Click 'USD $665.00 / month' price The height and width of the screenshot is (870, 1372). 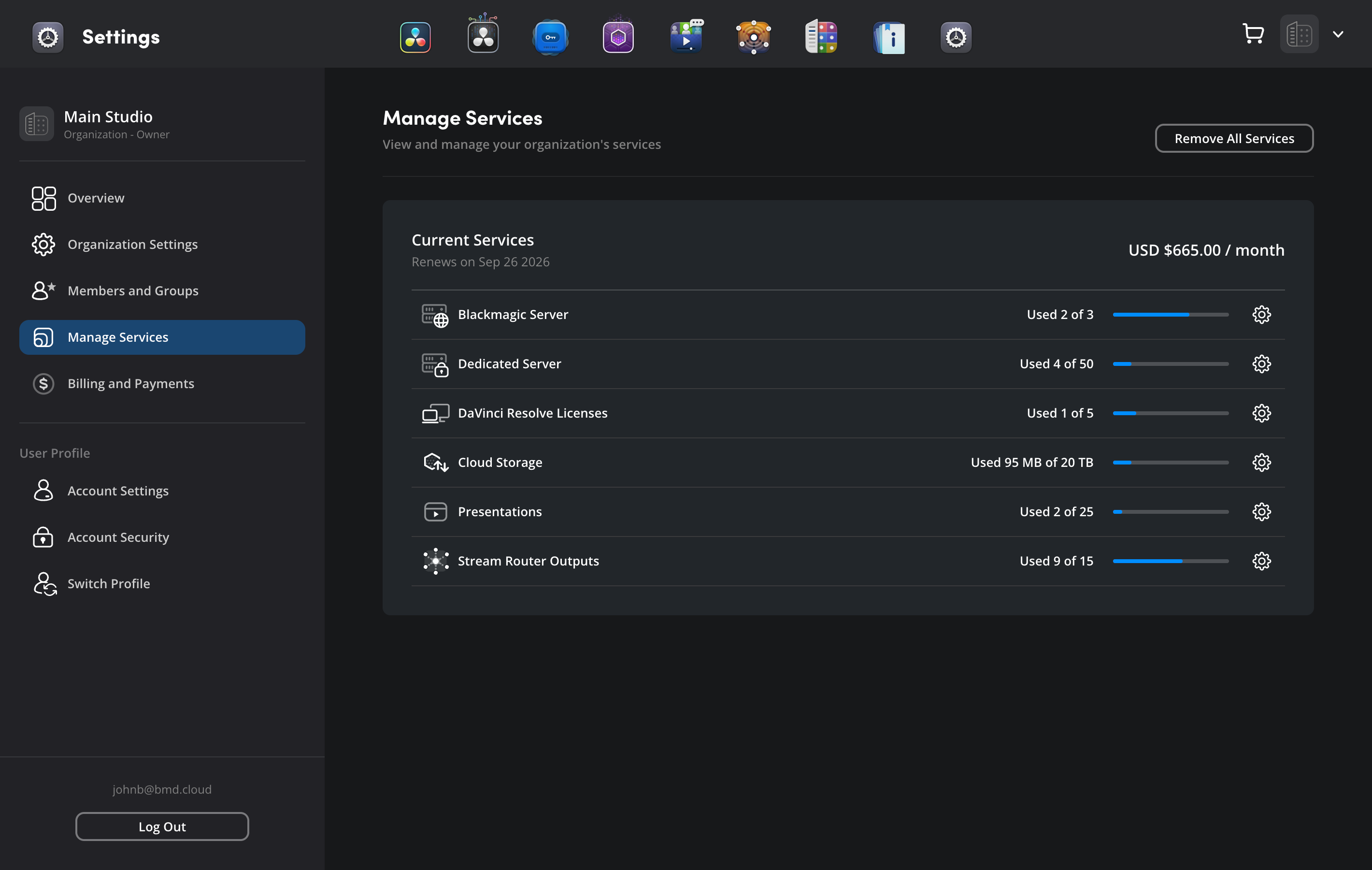[x=1206, y=250]
